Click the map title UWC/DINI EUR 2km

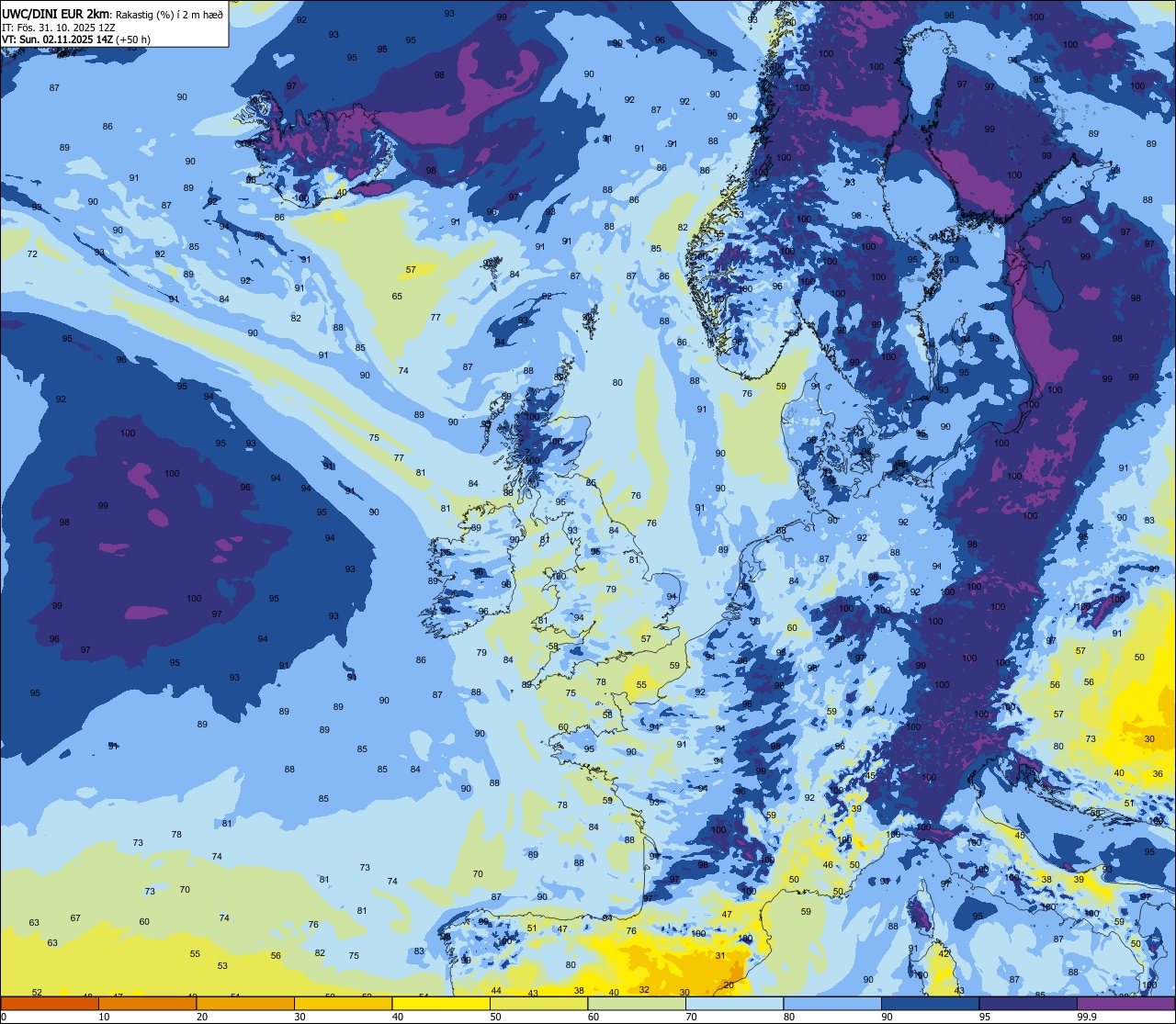tap(56, 13)
